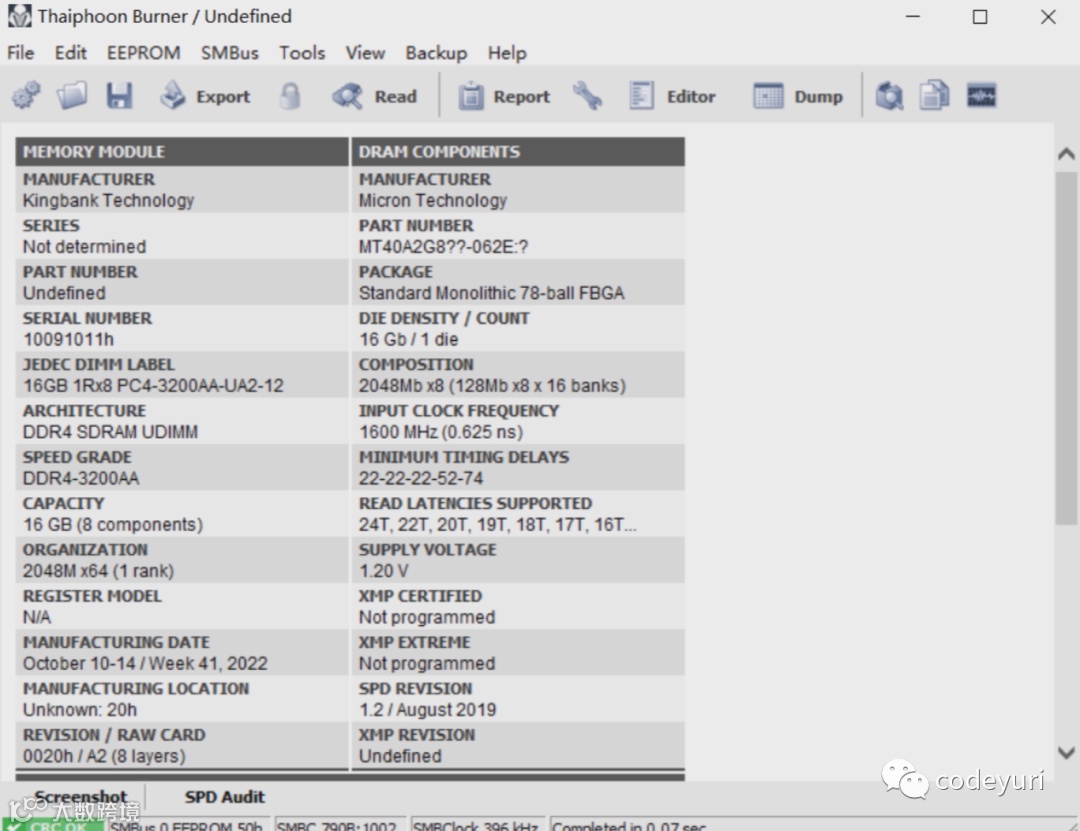Open the File menu
Image resolution: width=1080 pixels, height=831 pixels.
(x=21, y=53)
